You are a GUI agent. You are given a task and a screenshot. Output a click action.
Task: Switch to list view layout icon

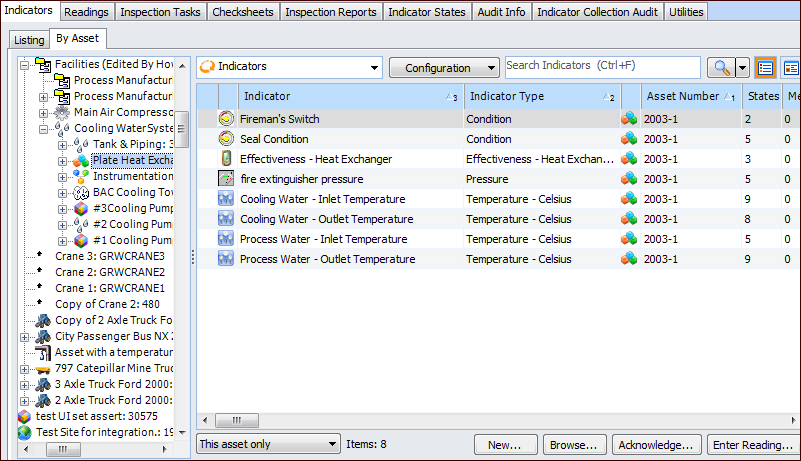pyautogui.click(x=765, y=68)
